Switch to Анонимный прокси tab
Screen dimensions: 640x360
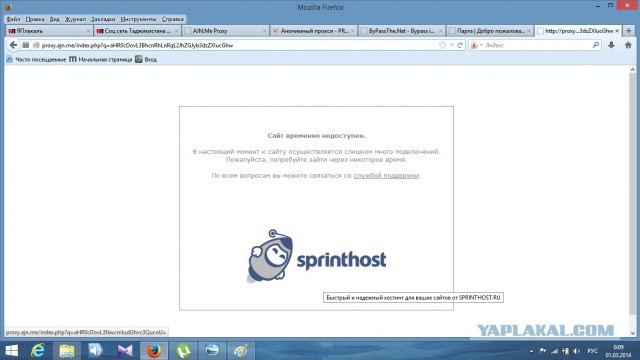pos(313,31)
